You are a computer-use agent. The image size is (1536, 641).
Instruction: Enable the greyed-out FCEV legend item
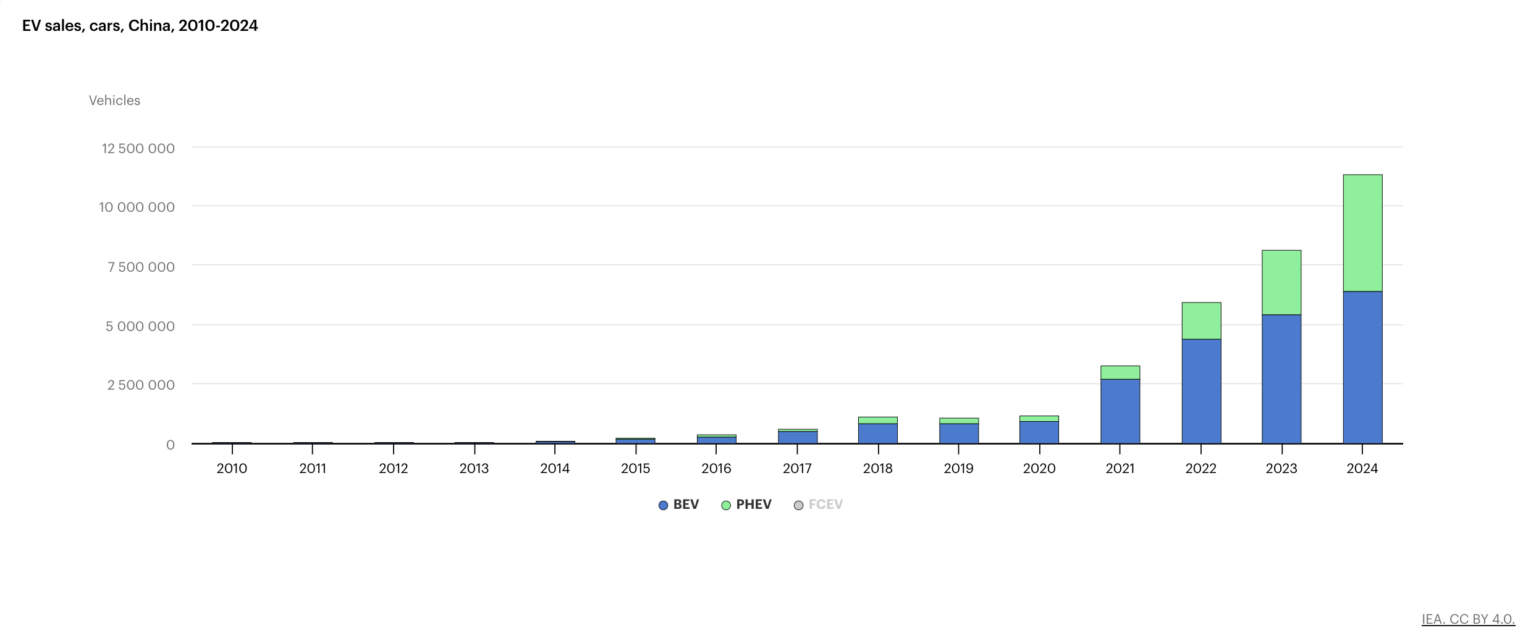(818, 505)
